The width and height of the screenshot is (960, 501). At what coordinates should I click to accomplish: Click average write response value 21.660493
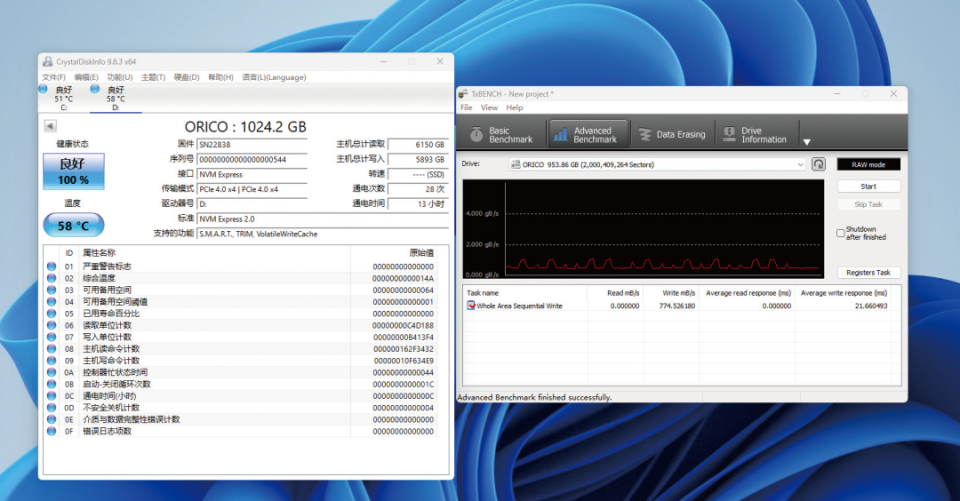click(x=871, y=306)
